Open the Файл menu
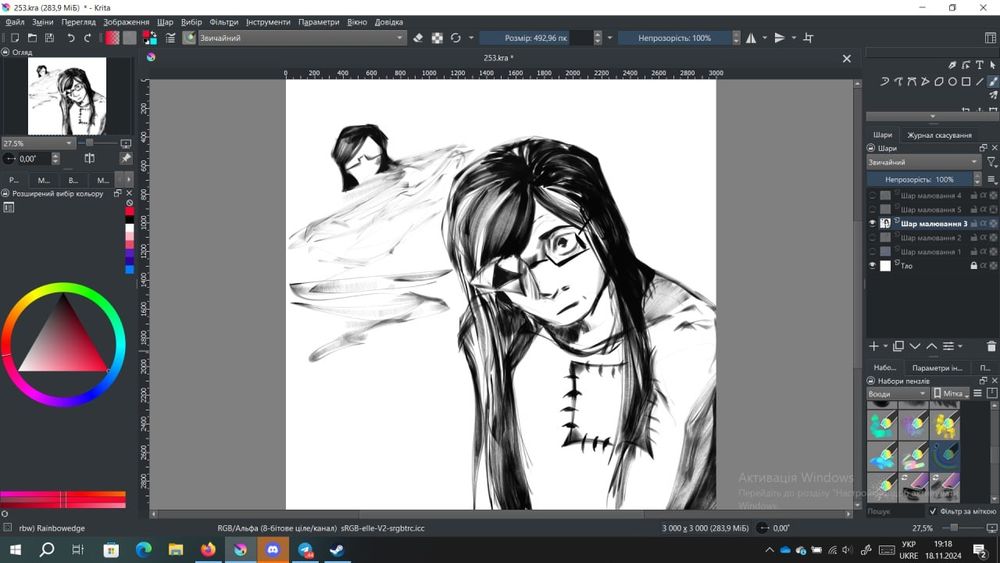The height and width of the screenshot is (563, 1000). (15, 22)
